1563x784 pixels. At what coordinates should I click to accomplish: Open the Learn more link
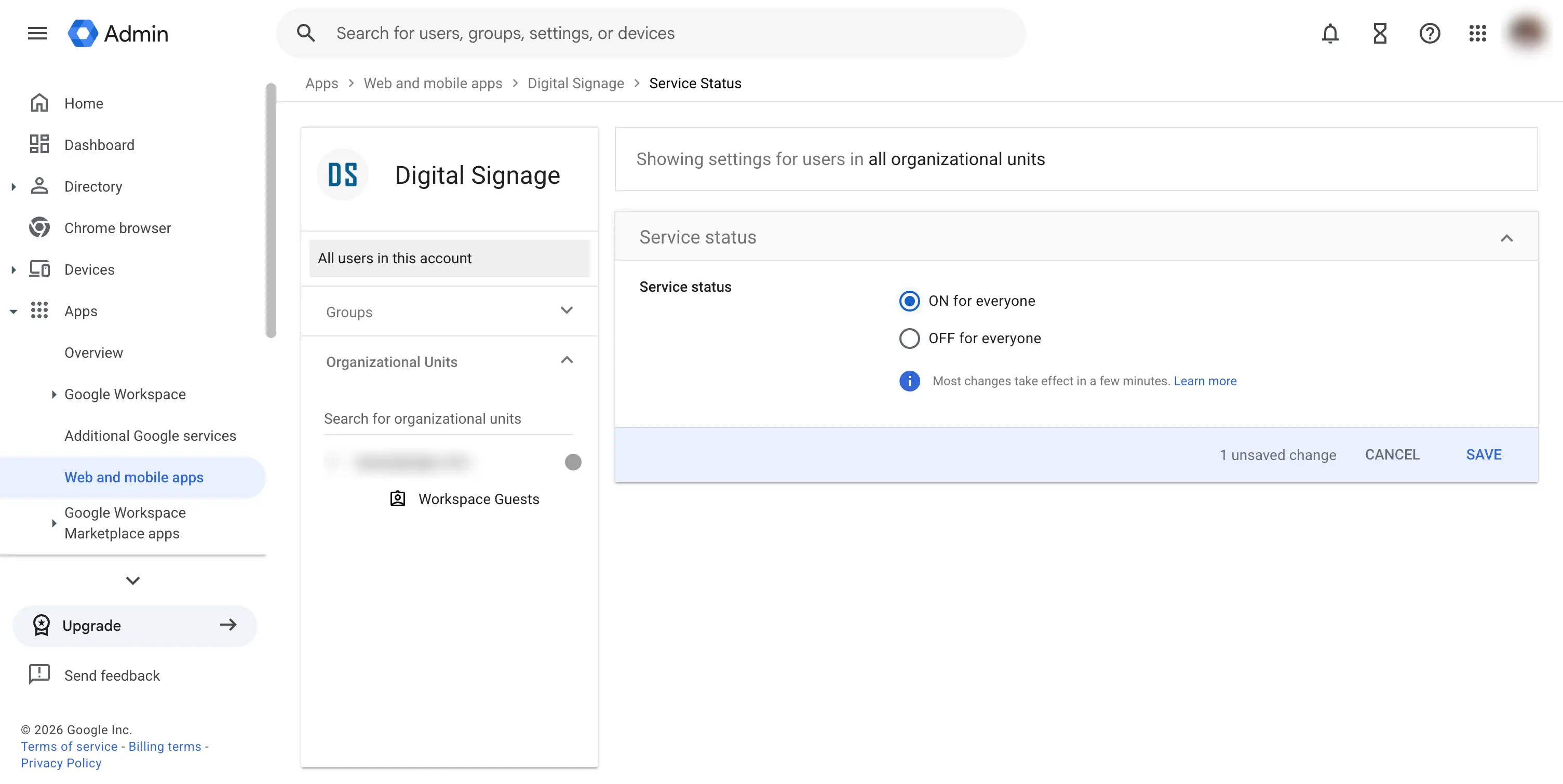click(1204, 381)
